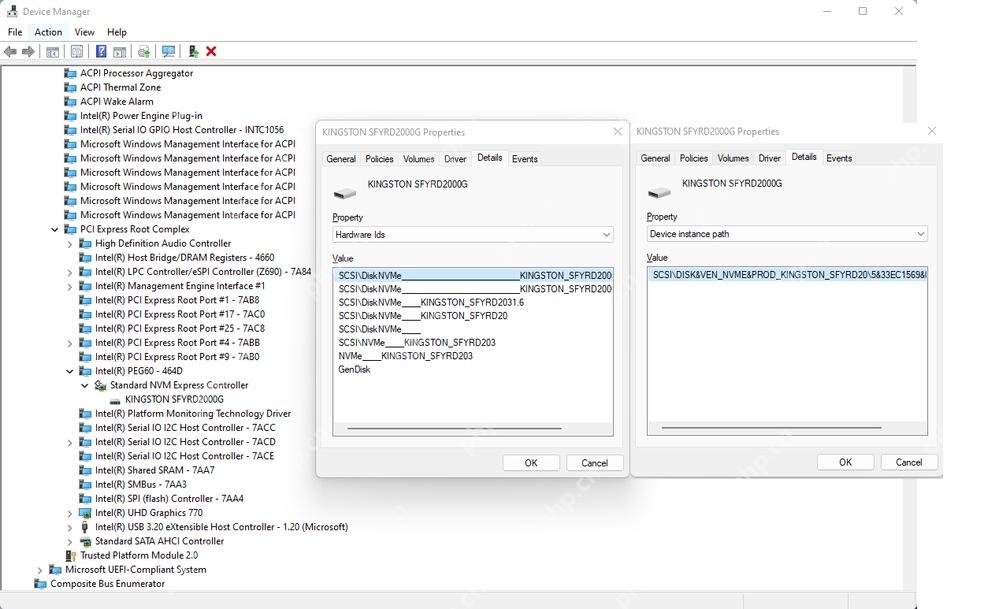The image size is (999, 609).
Task: Close the right KINGSTON Properties dialog
Action: click(931, 131)
